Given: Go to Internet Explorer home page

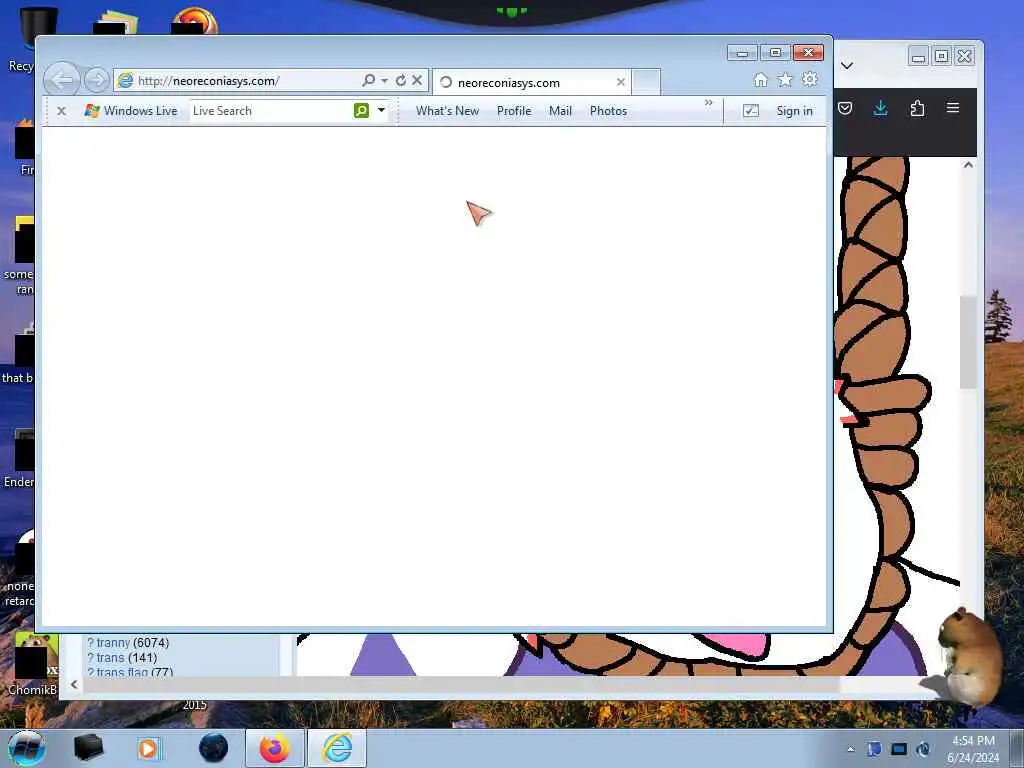Looking at the screenshot, I should (x=760, y=80).
